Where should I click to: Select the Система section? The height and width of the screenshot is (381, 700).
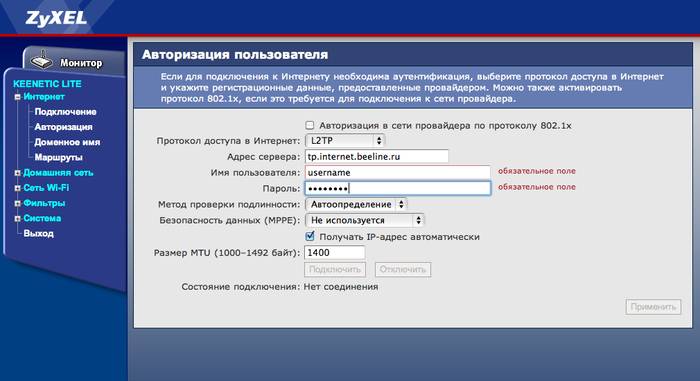pyautogui.click(x=42, y=218)
